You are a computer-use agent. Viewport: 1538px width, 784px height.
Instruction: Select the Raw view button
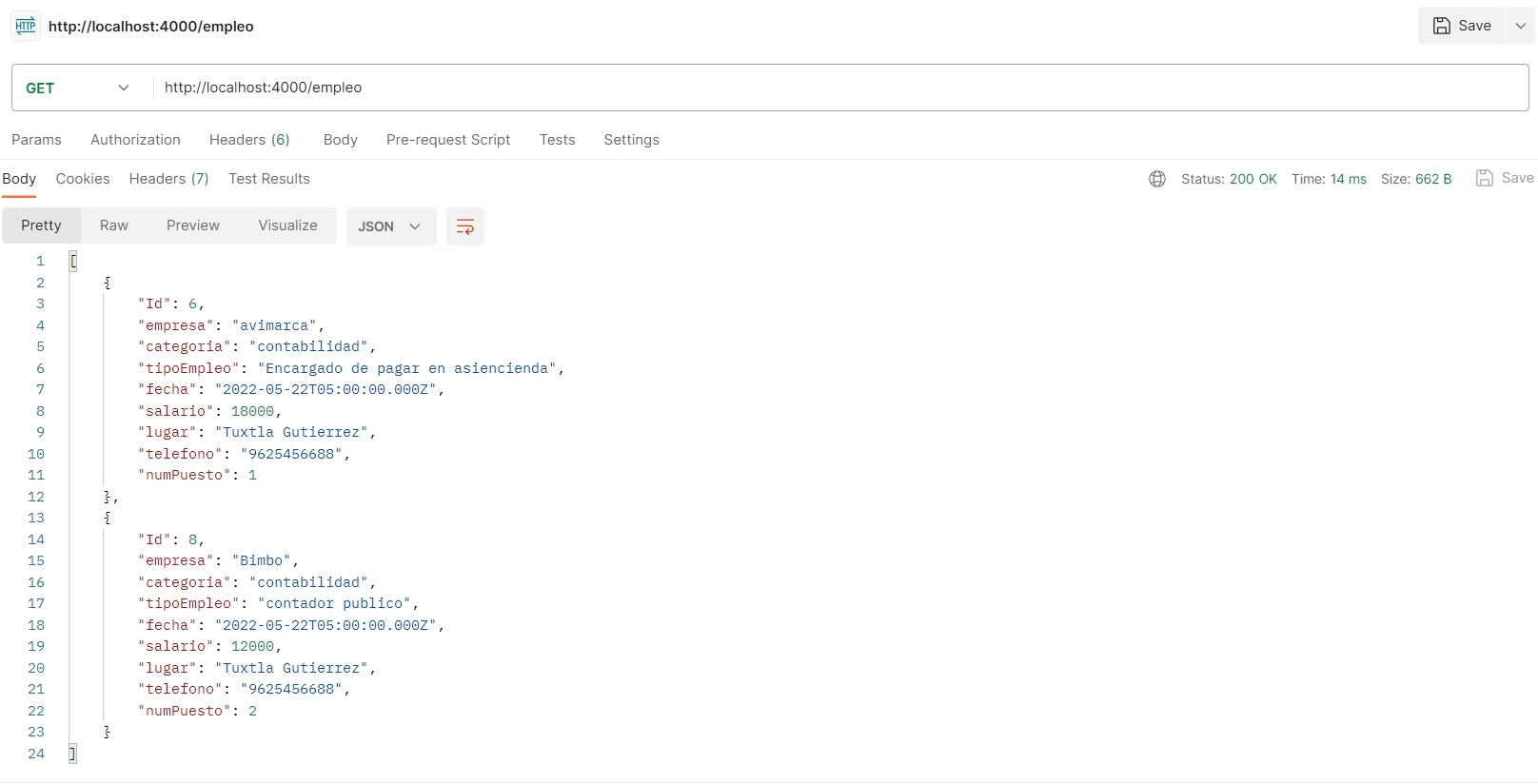click(x=114, y=225)
